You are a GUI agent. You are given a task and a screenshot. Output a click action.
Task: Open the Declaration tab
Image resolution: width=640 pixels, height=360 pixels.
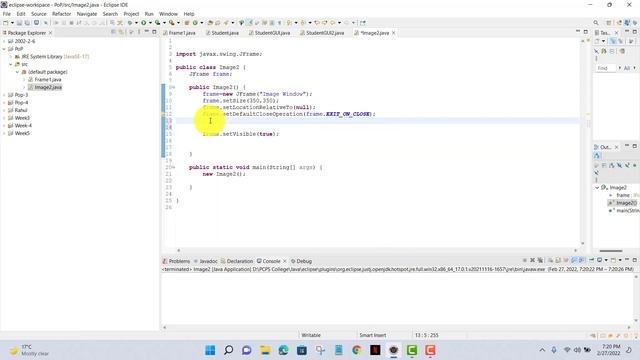click(x=237, y=261)
